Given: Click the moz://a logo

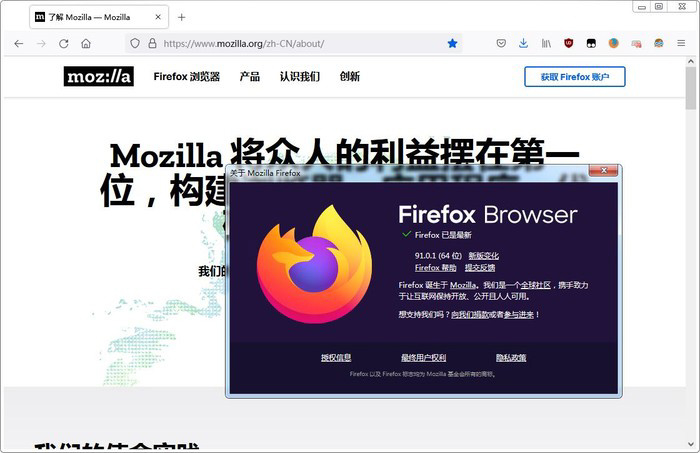Looking at the screenshot, I should pyautogui.click(x=99, y=76).
